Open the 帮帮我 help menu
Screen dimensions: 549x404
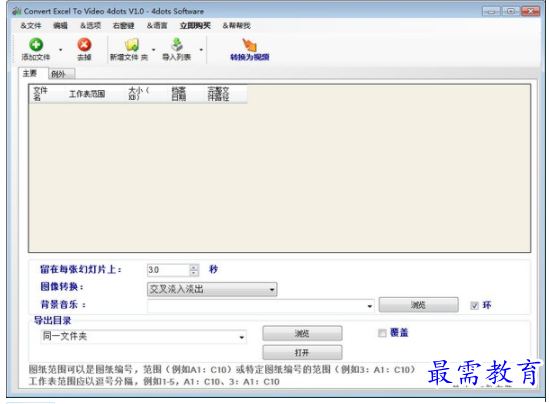click(x=237, y=26)
